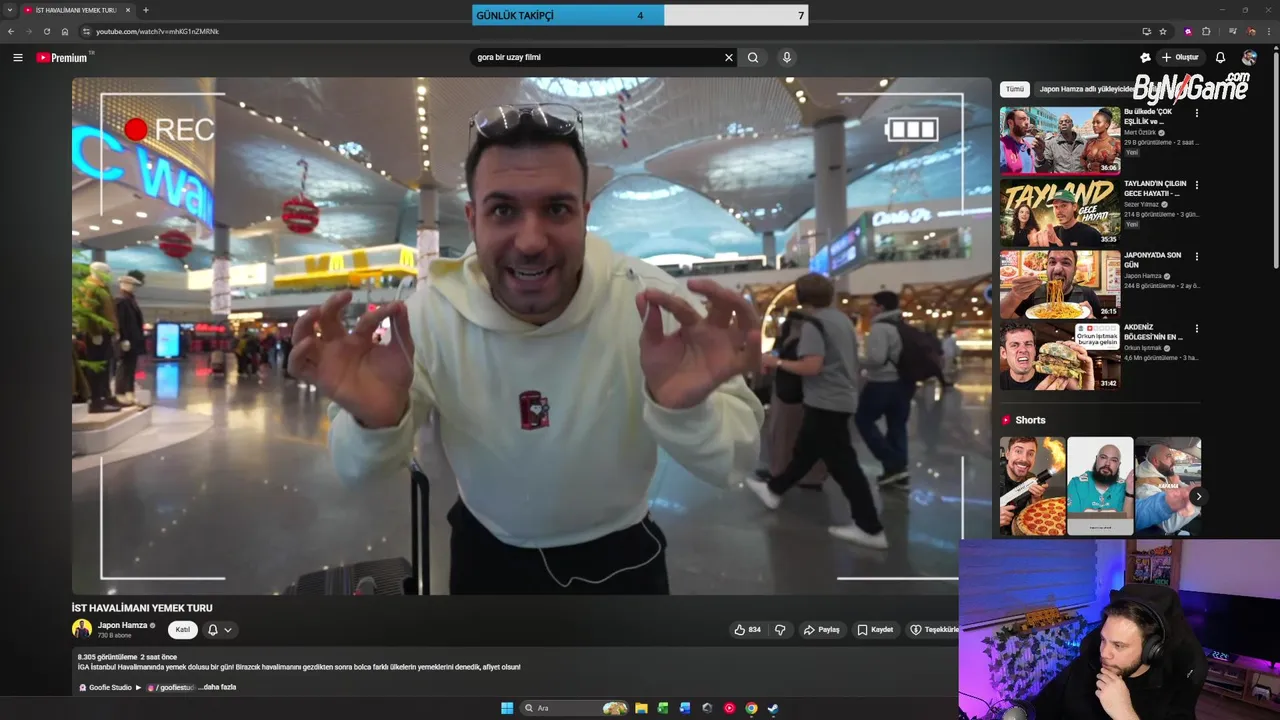
Task: Open the browser home page button
Action: (65, 31)
